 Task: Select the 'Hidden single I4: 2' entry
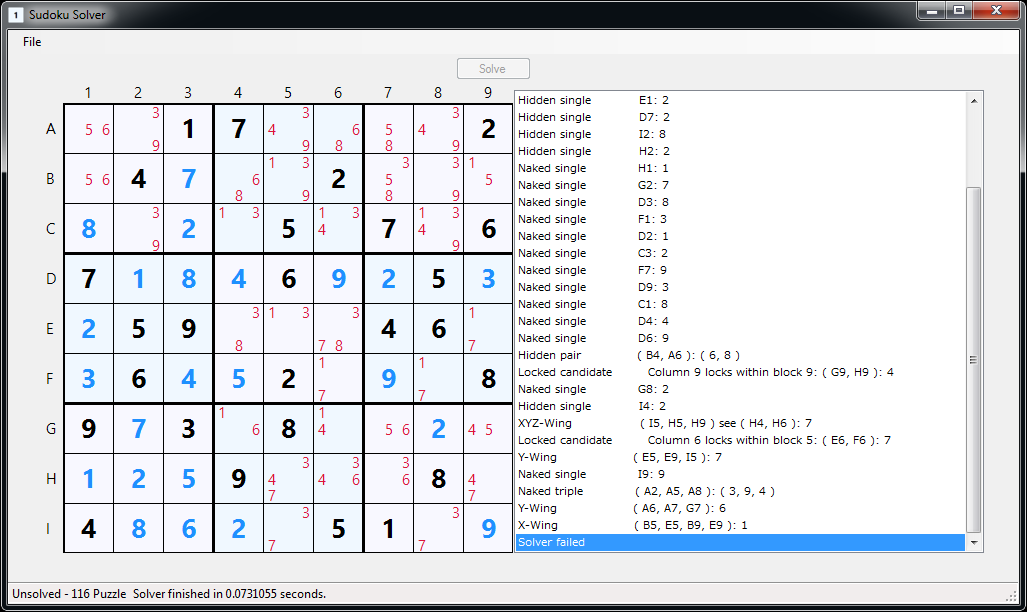coord(740,406)
